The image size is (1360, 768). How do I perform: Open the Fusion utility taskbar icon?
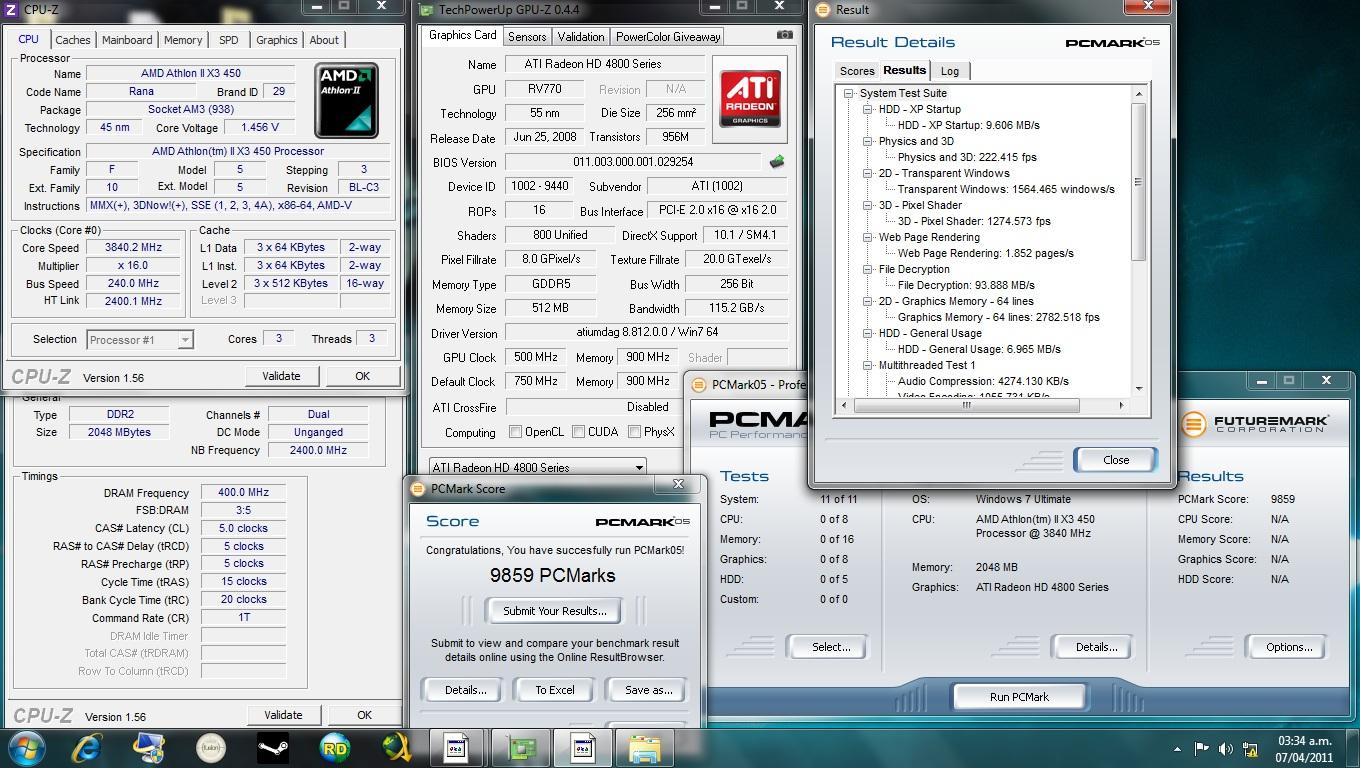[x=211, y=747]
